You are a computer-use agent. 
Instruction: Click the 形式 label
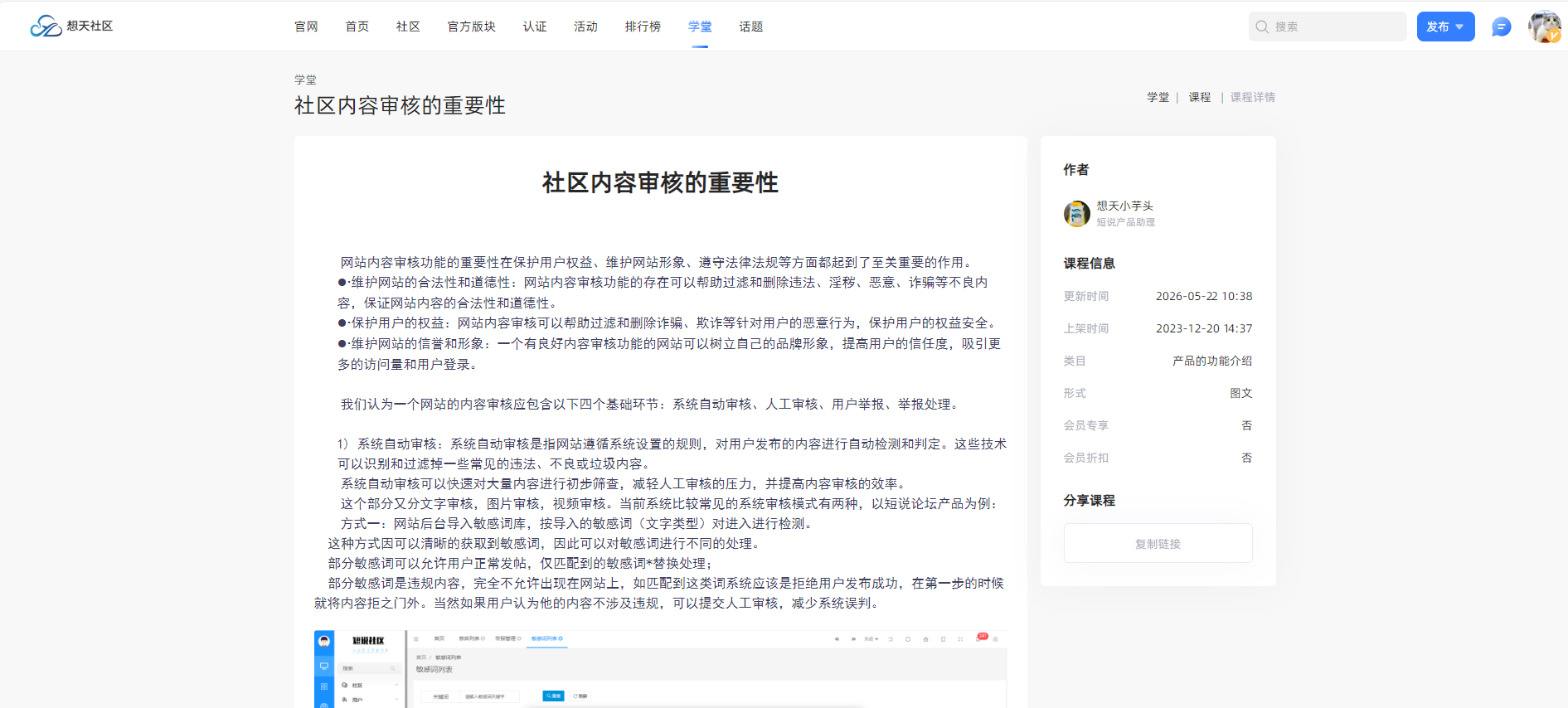coord(1075,393)
